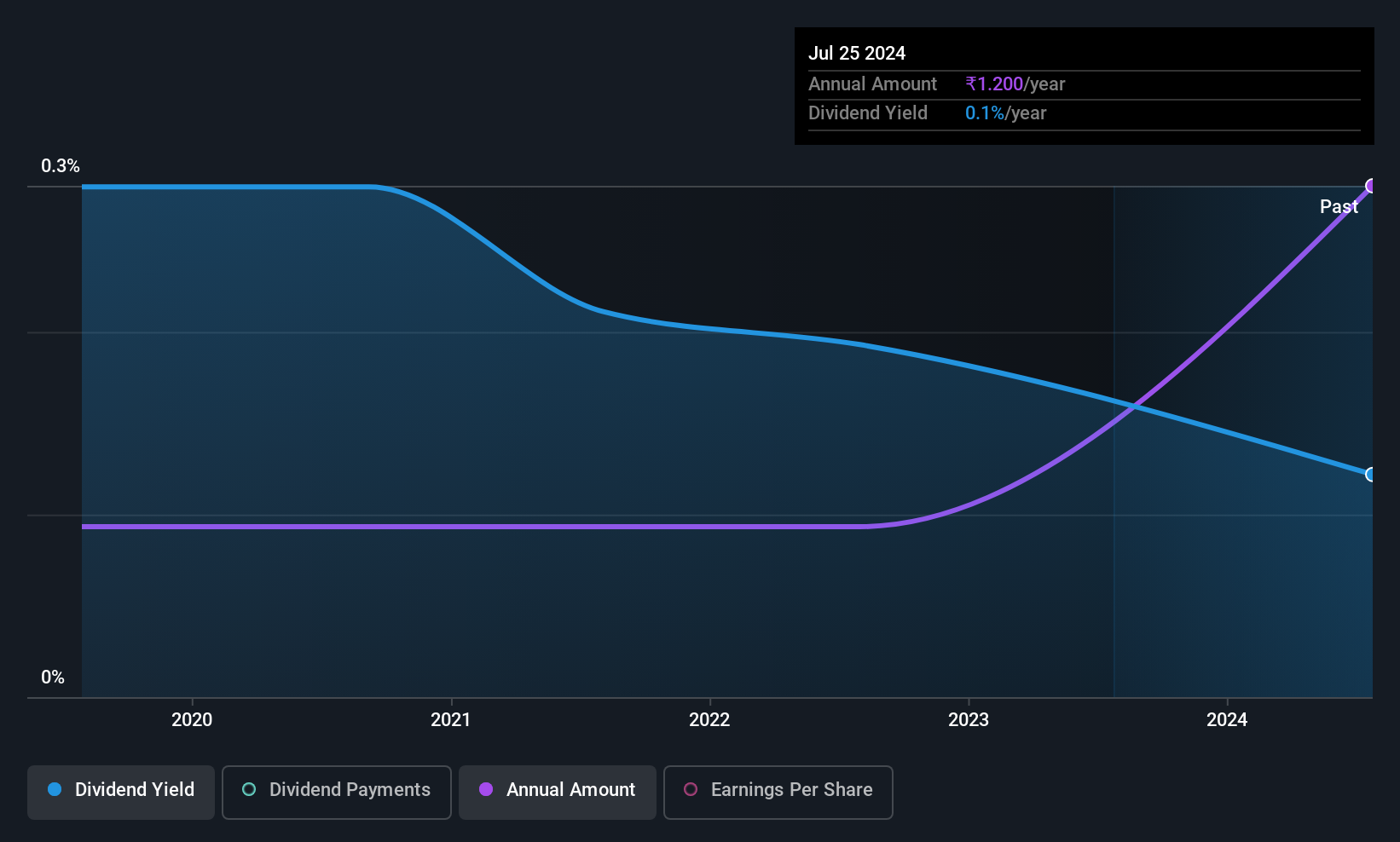Viewport: 1400px width, 842px height.
Task: Click the blue Dividend Yield legend dot
Action: 55,789
